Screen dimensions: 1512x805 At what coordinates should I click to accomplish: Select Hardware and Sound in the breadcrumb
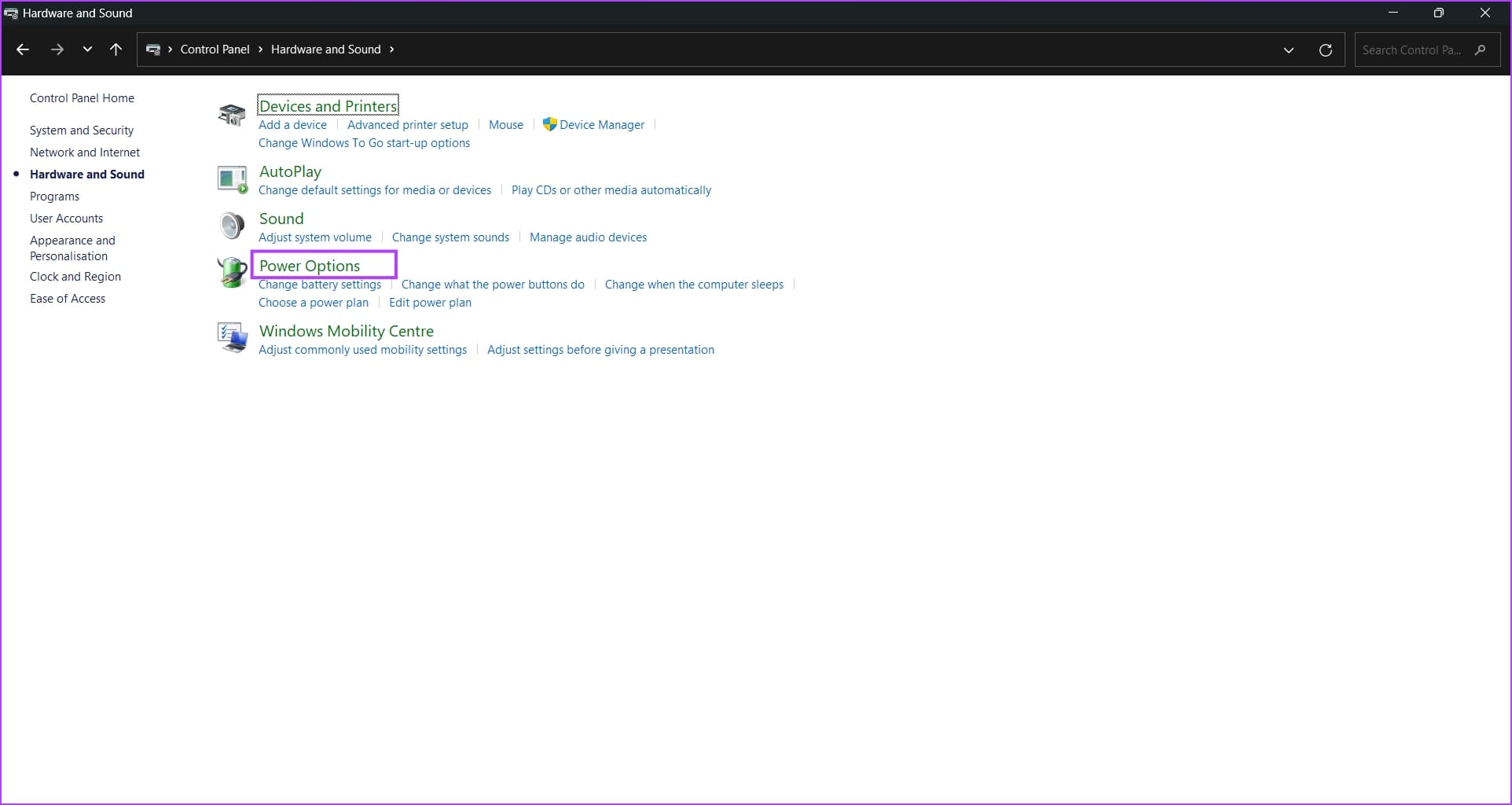click(325, 50)
